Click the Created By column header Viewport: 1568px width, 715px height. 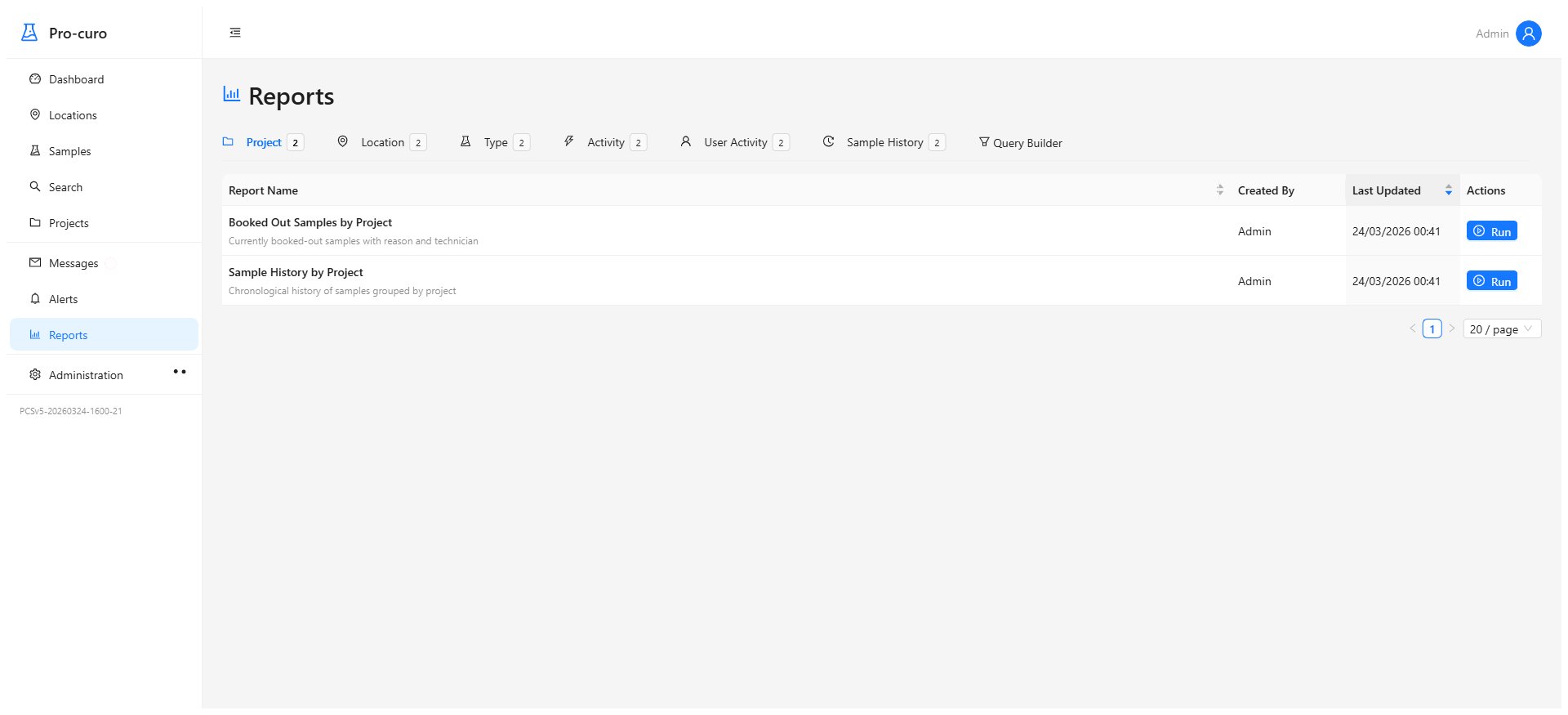1288,190
